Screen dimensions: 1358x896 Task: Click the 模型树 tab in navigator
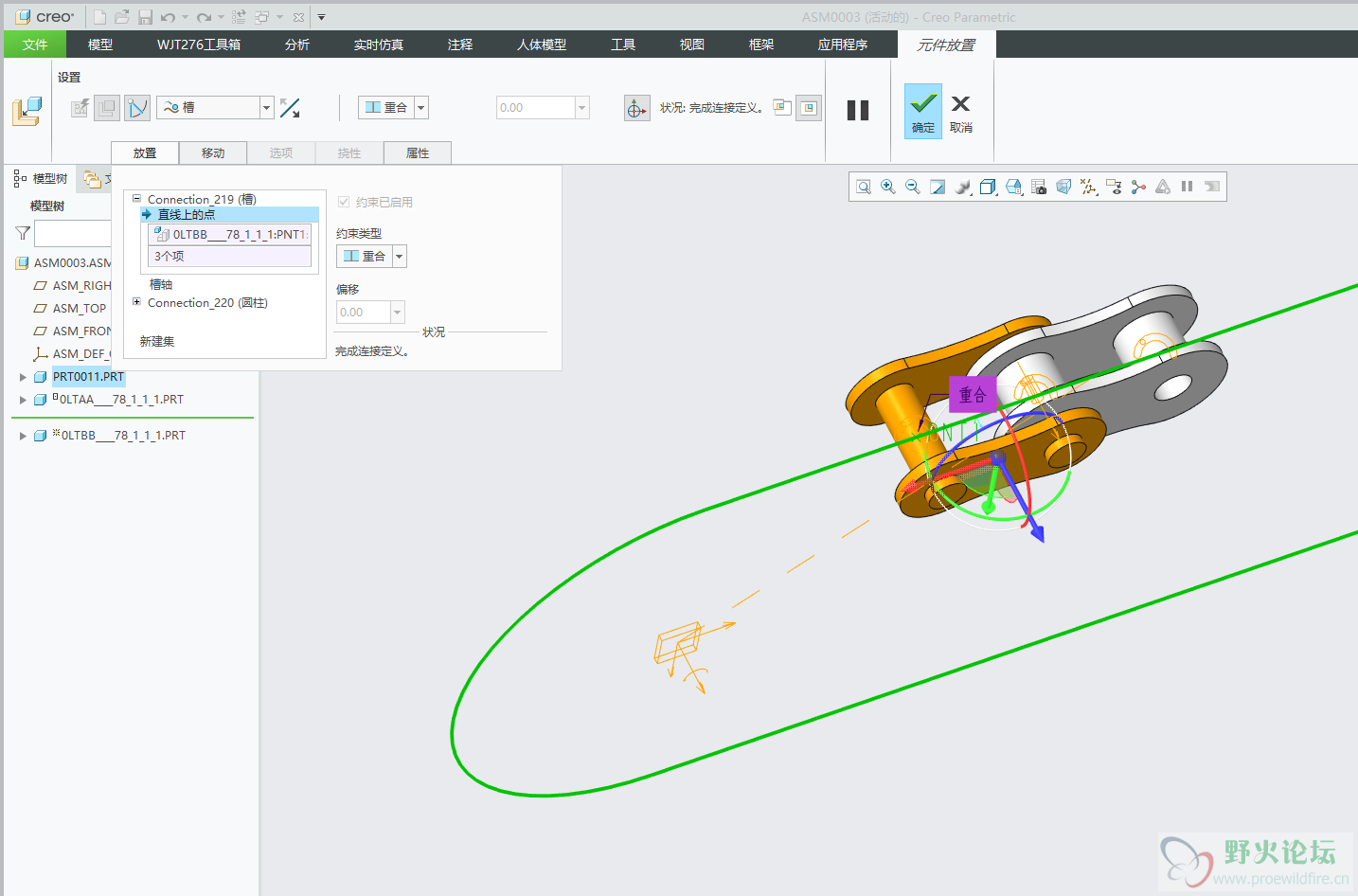41,178
